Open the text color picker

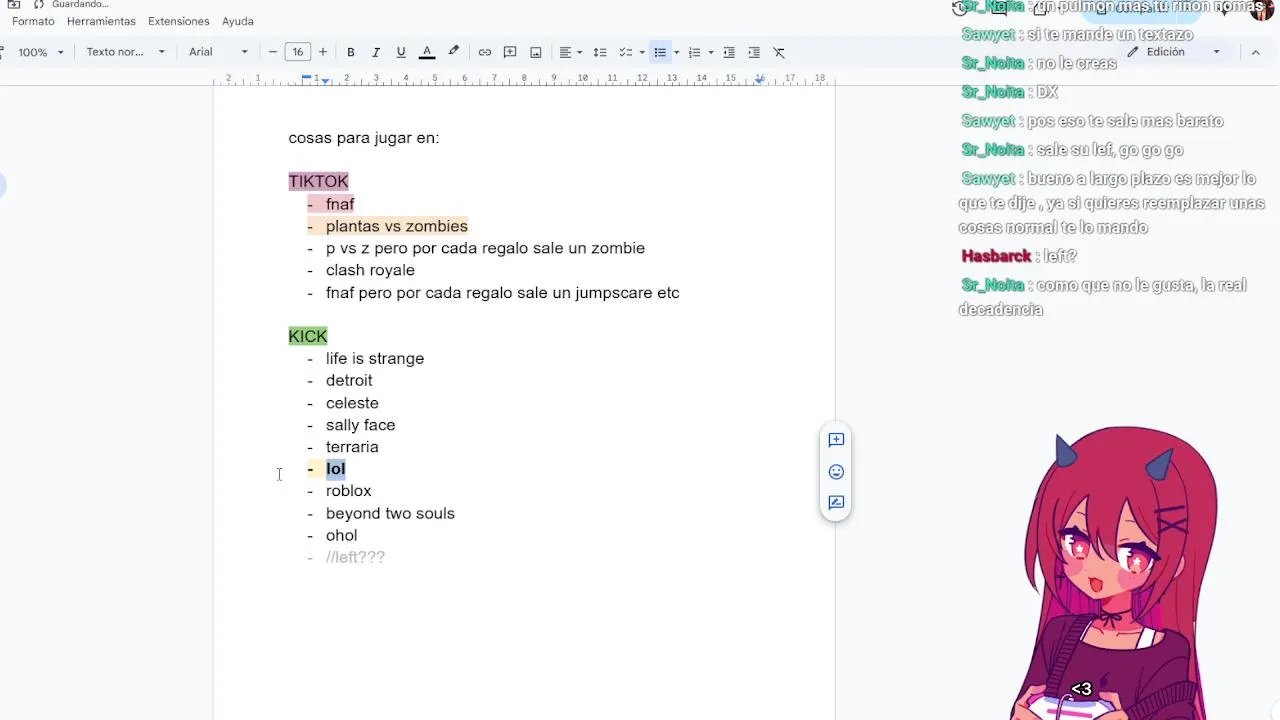427,52
